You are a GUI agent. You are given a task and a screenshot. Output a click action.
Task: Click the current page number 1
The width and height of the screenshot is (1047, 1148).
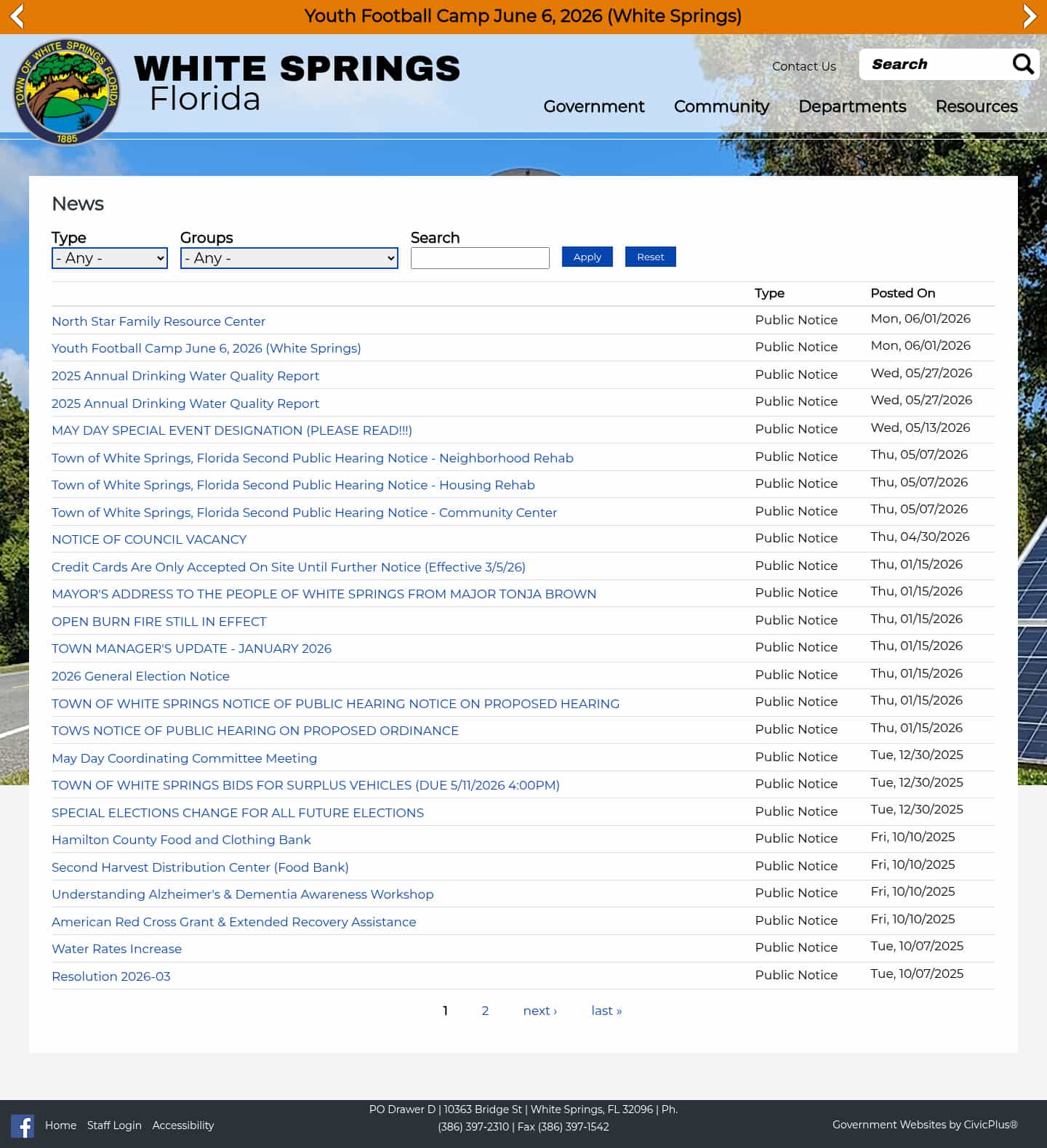point(445,1011)
